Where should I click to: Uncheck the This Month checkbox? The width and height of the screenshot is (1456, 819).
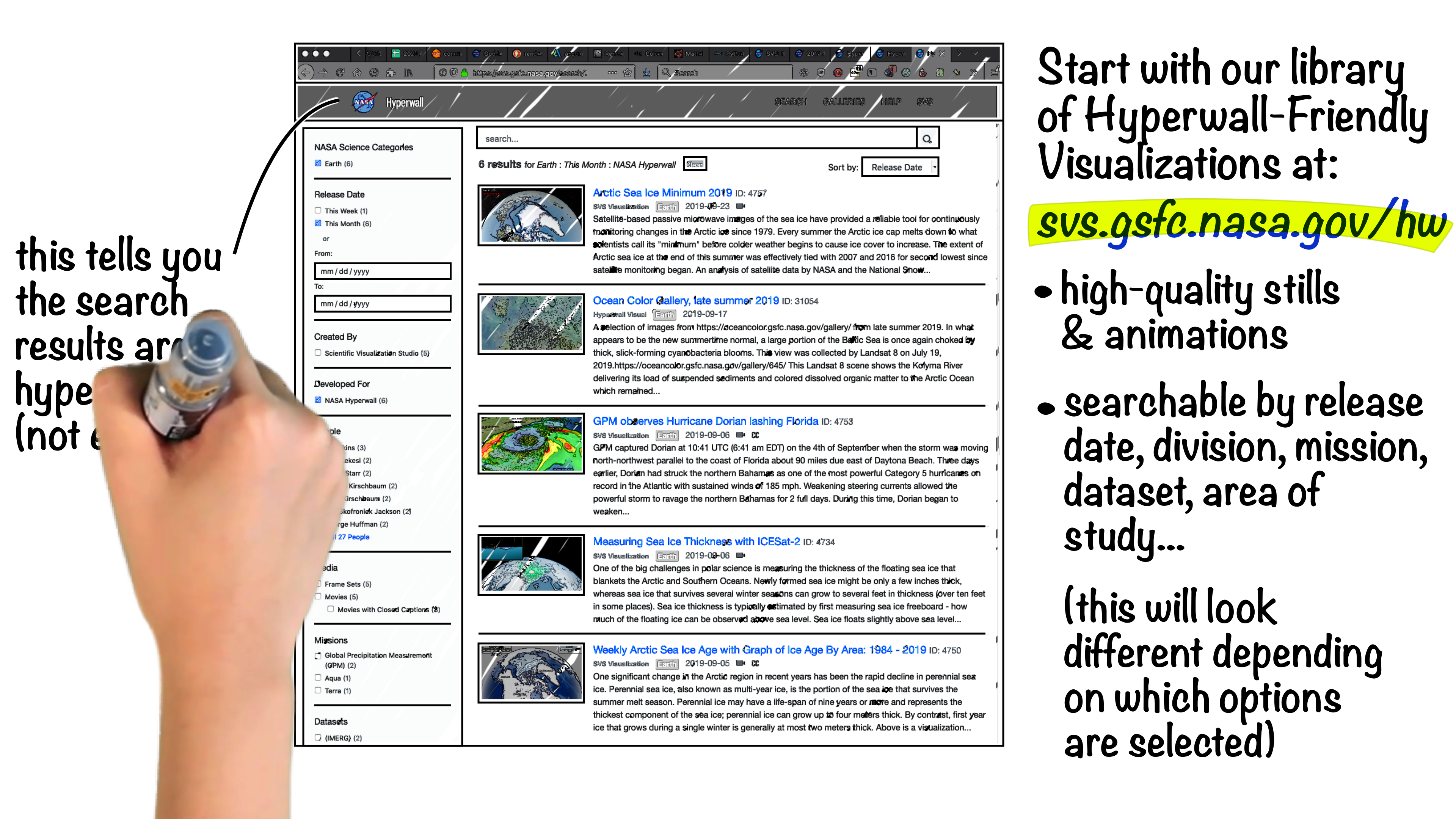coord(318,223)
